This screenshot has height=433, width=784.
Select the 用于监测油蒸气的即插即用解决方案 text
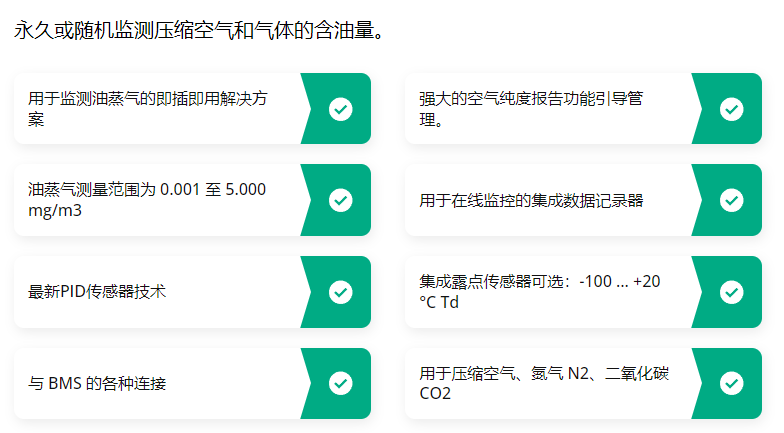pos(148,108)
